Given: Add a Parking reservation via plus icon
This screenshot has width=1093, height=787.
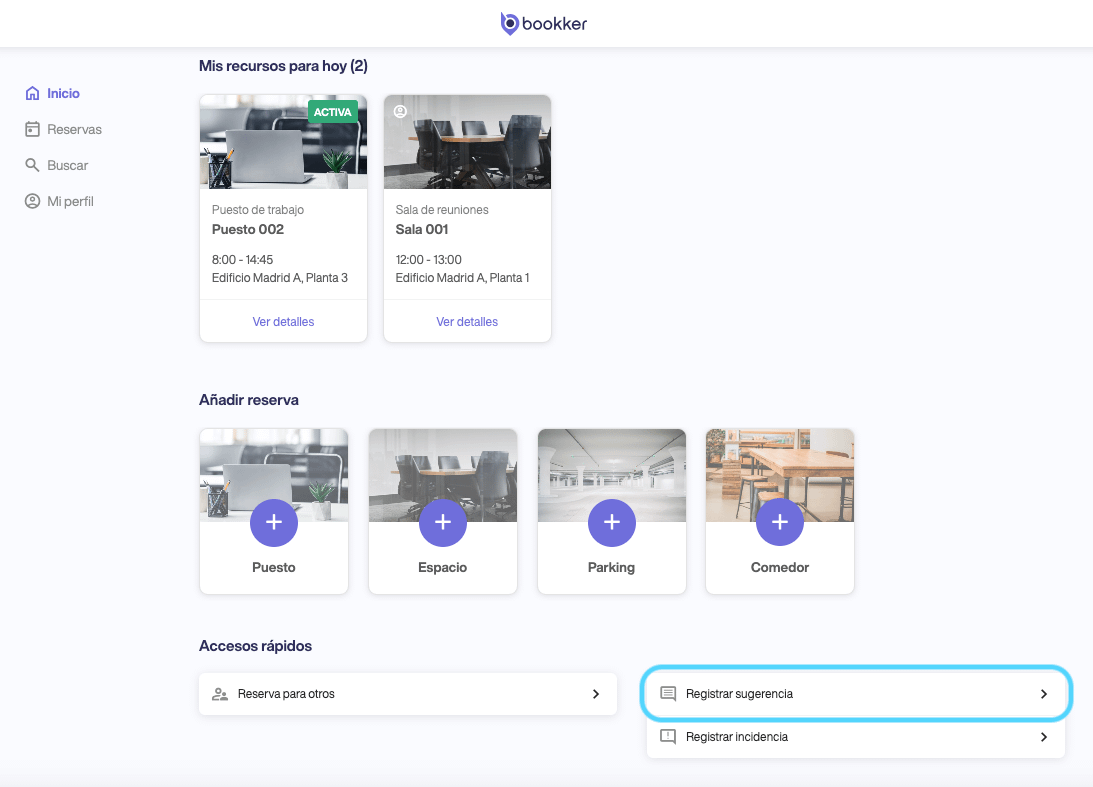Looking at the screenshot, I should [611, 522].
